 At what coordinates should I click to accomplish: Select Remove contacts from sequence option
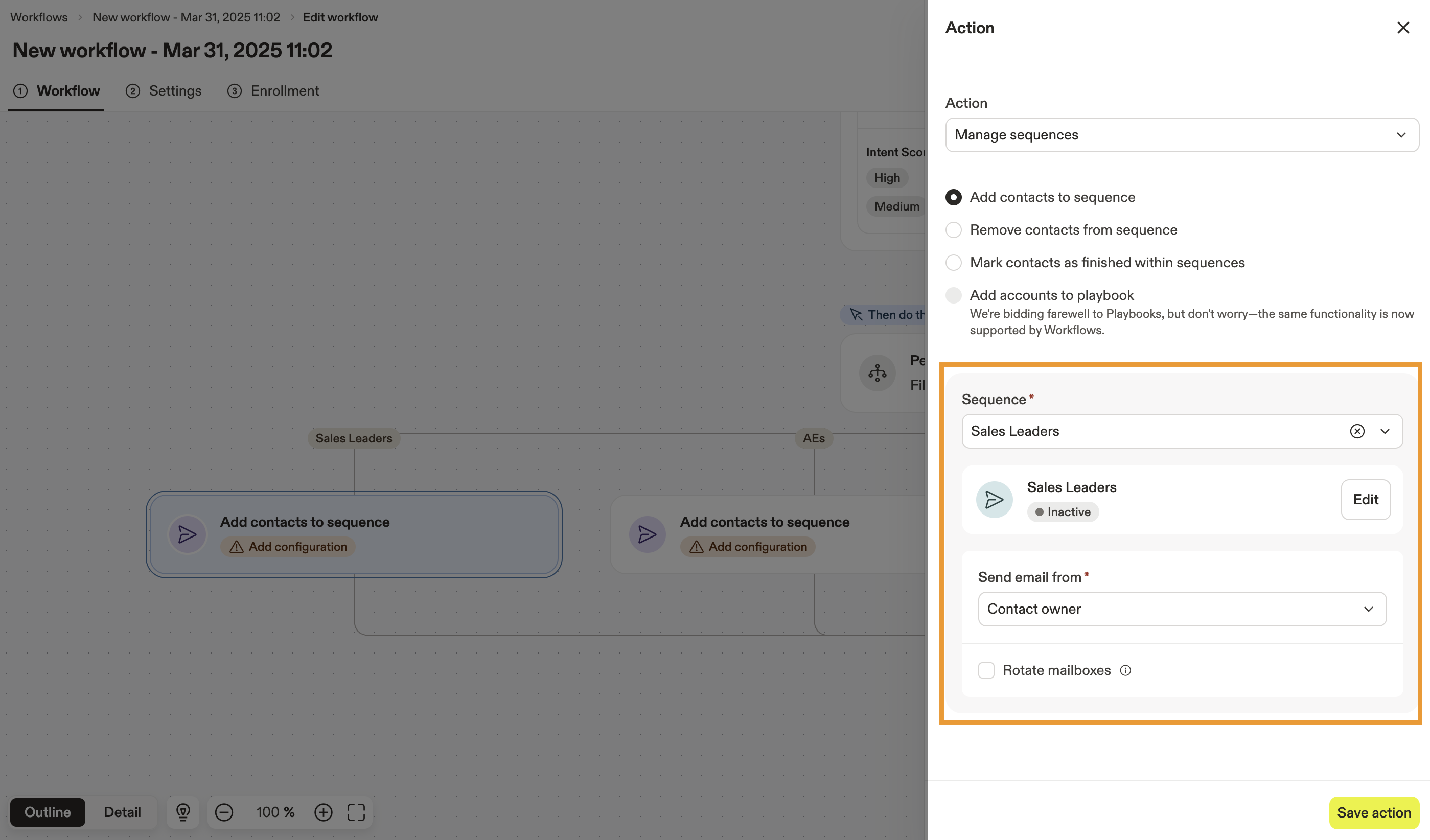coord(953,230)
